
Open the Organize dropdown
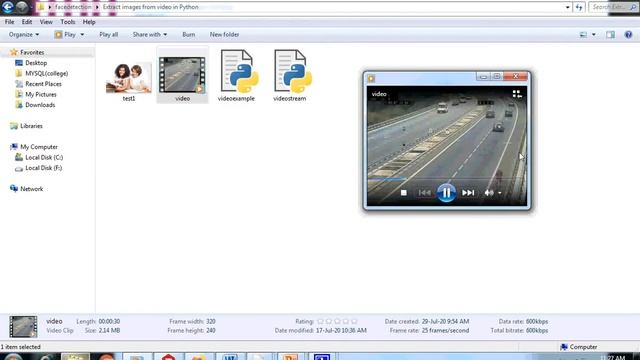coord(24,35)
